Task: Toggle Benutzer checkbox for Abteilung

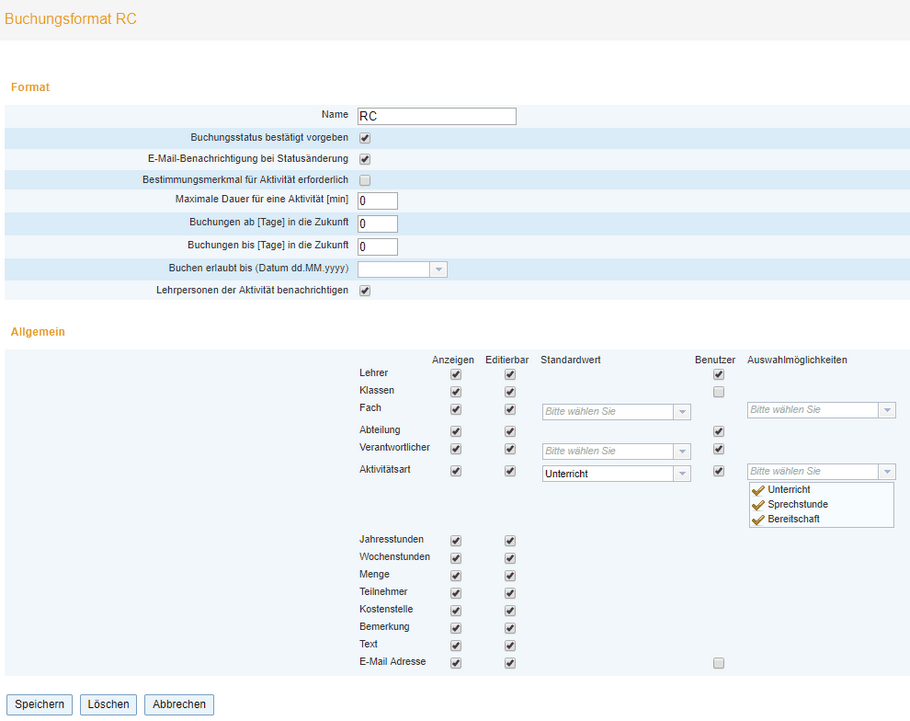Action: 718,431
